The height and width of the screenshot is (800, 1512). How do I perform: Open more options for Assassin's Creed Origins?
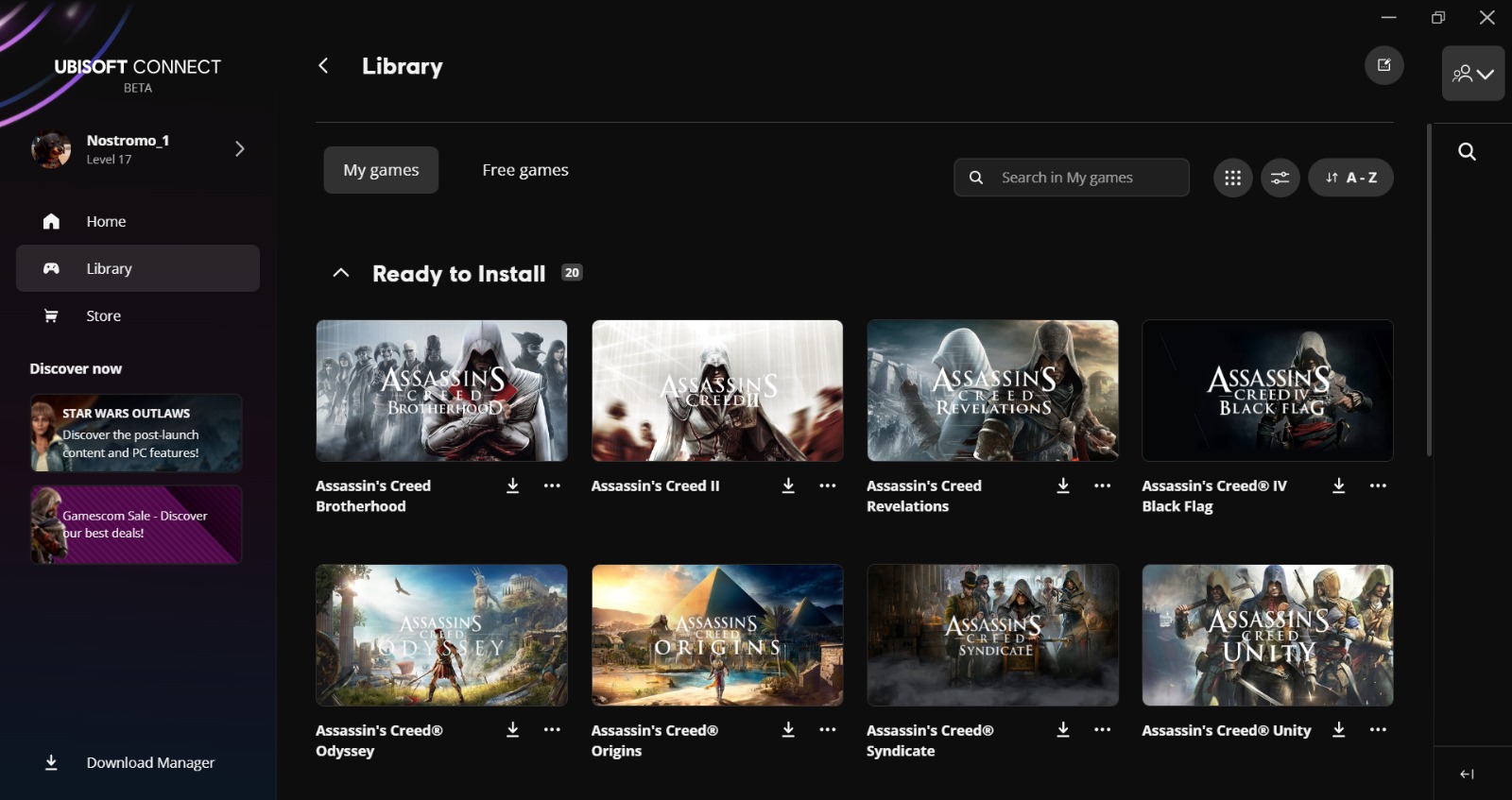coord(828,730)
